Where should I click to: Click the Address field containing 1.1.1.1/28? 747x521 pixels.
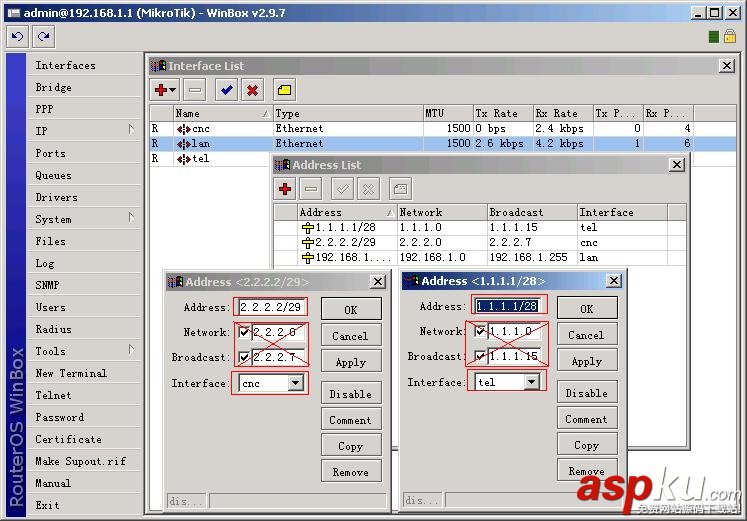pos(507,306)
